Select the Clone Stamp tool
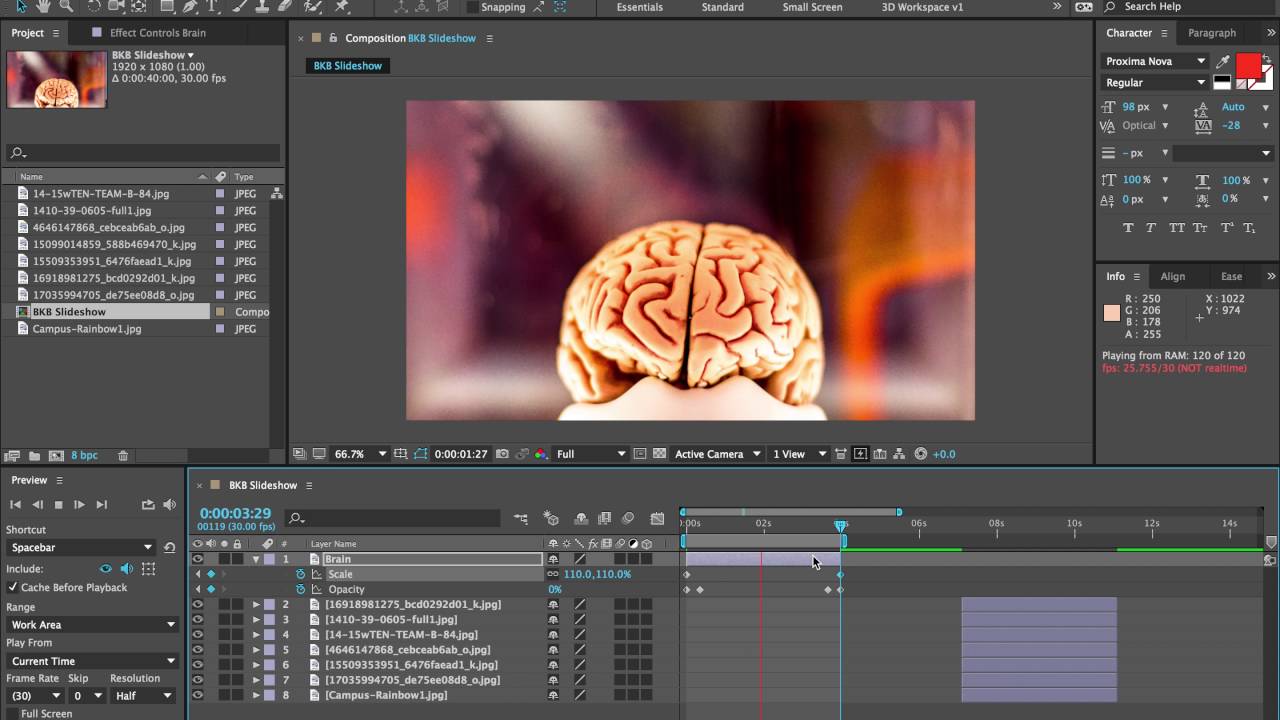Image resolution: width=1280 pixels, height=720 pixels. pyautogui.click(x=261, y=6)
